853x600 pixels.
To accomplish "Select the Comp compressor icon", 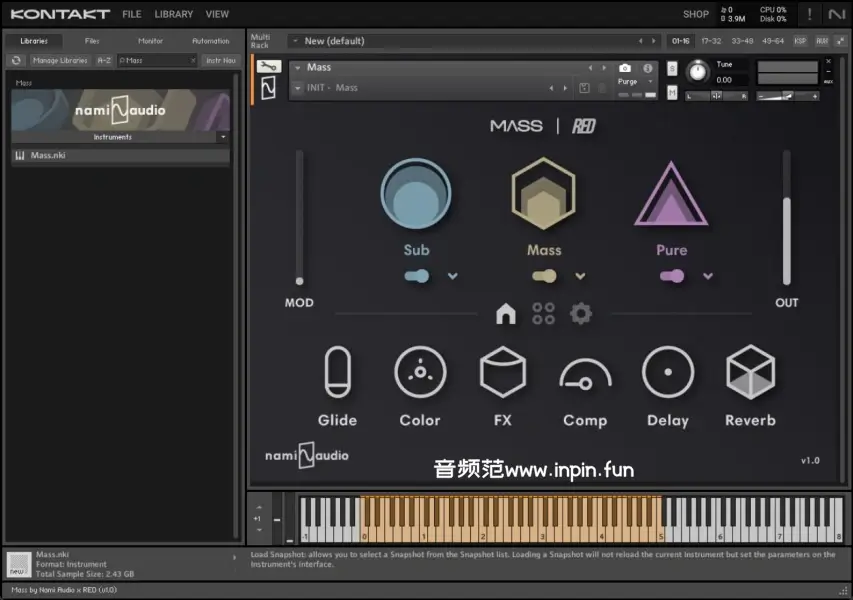I will pos(585,376).
